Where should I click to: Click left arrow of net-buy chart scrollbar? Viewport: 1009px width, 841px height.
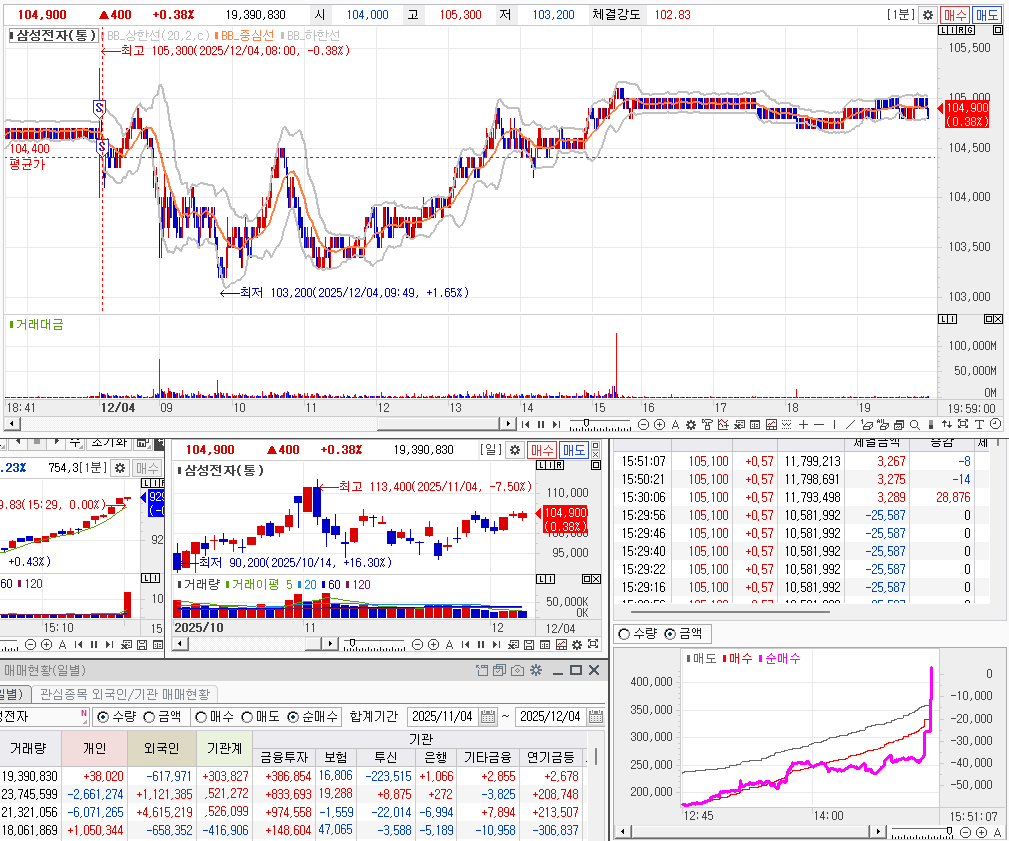tap(622, 832)
